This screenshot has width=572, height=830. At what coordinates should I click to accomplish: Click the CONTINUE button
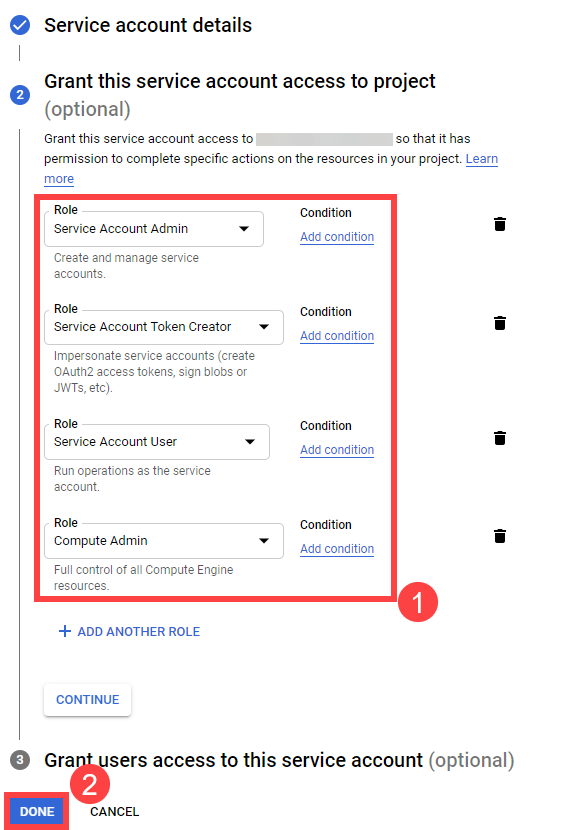click(87, 700)
